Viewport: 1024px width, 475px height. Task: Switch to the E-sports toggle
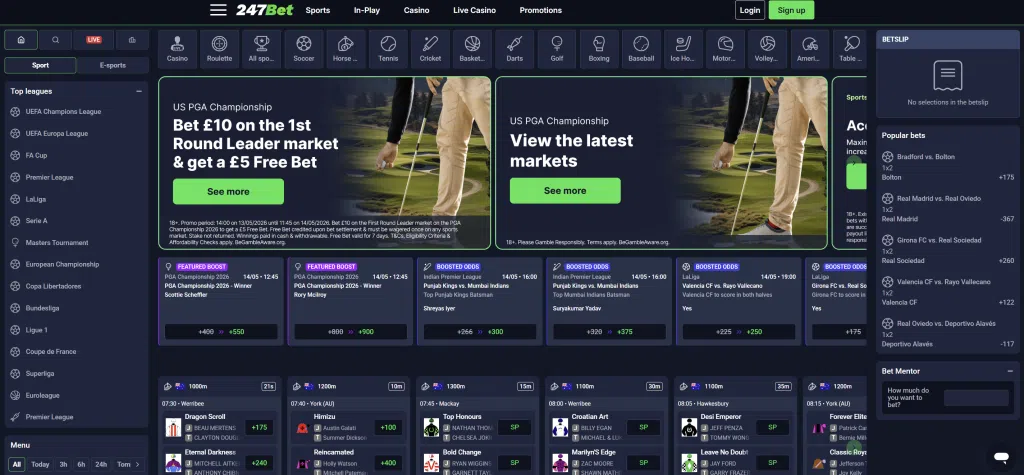pyautogui.click(x=113, y=65)
